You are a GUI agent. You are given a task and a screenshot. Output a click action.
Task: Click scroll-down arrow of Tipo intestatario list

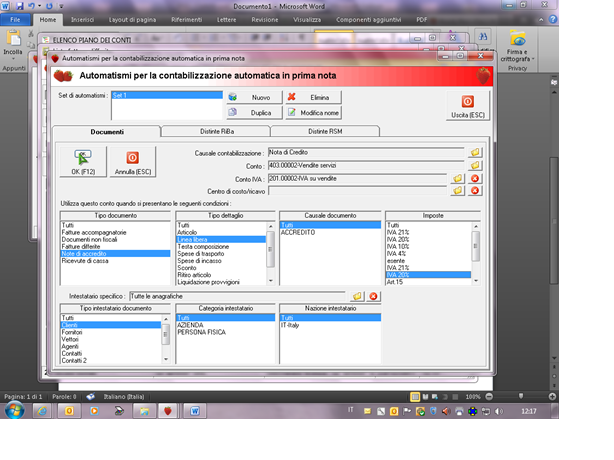click(166, 359)
